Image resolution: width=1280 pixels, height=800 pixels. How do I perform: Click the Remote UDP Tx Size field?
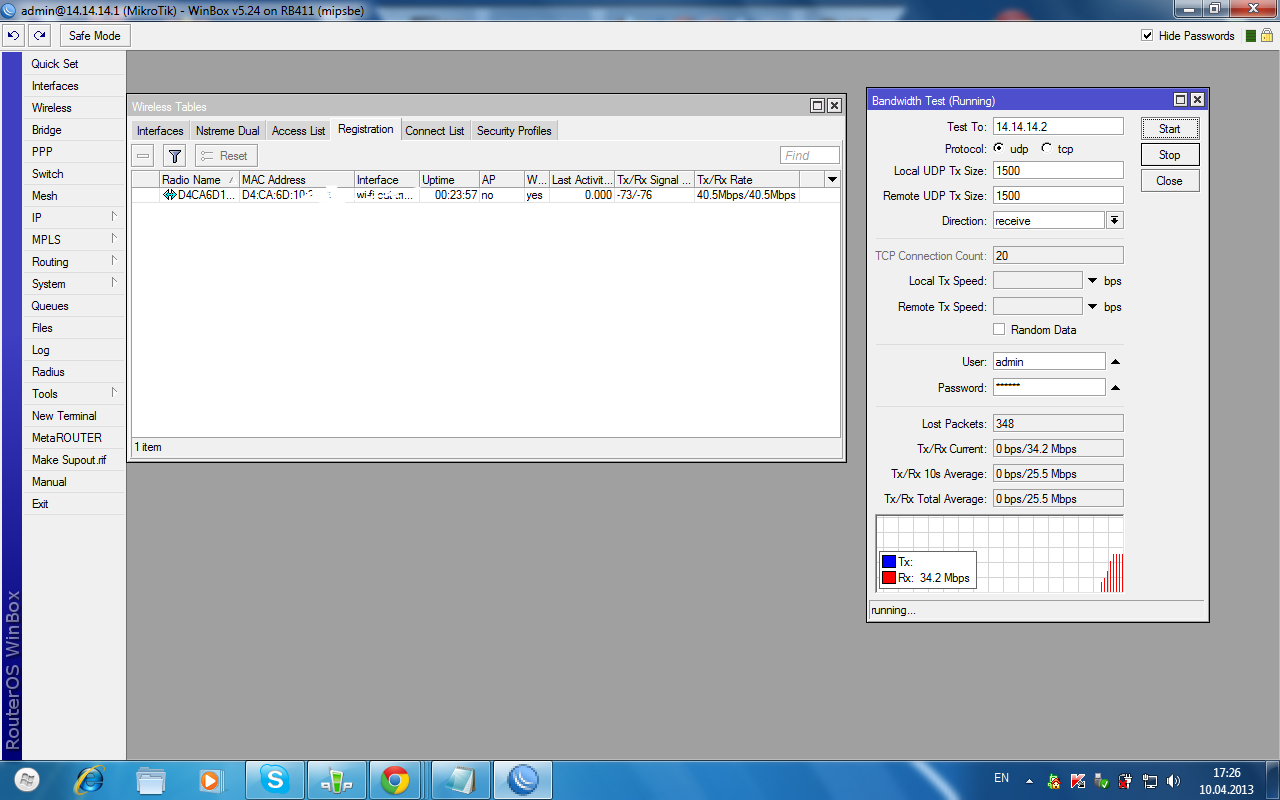point(1058,196)
